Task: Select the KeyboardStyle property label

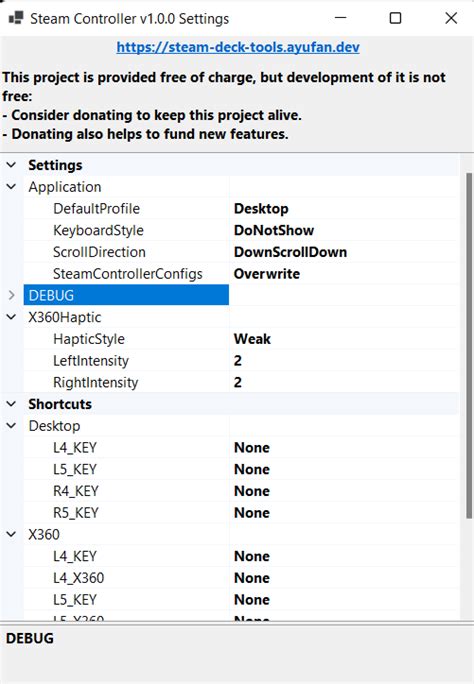Action: point(98,230)
